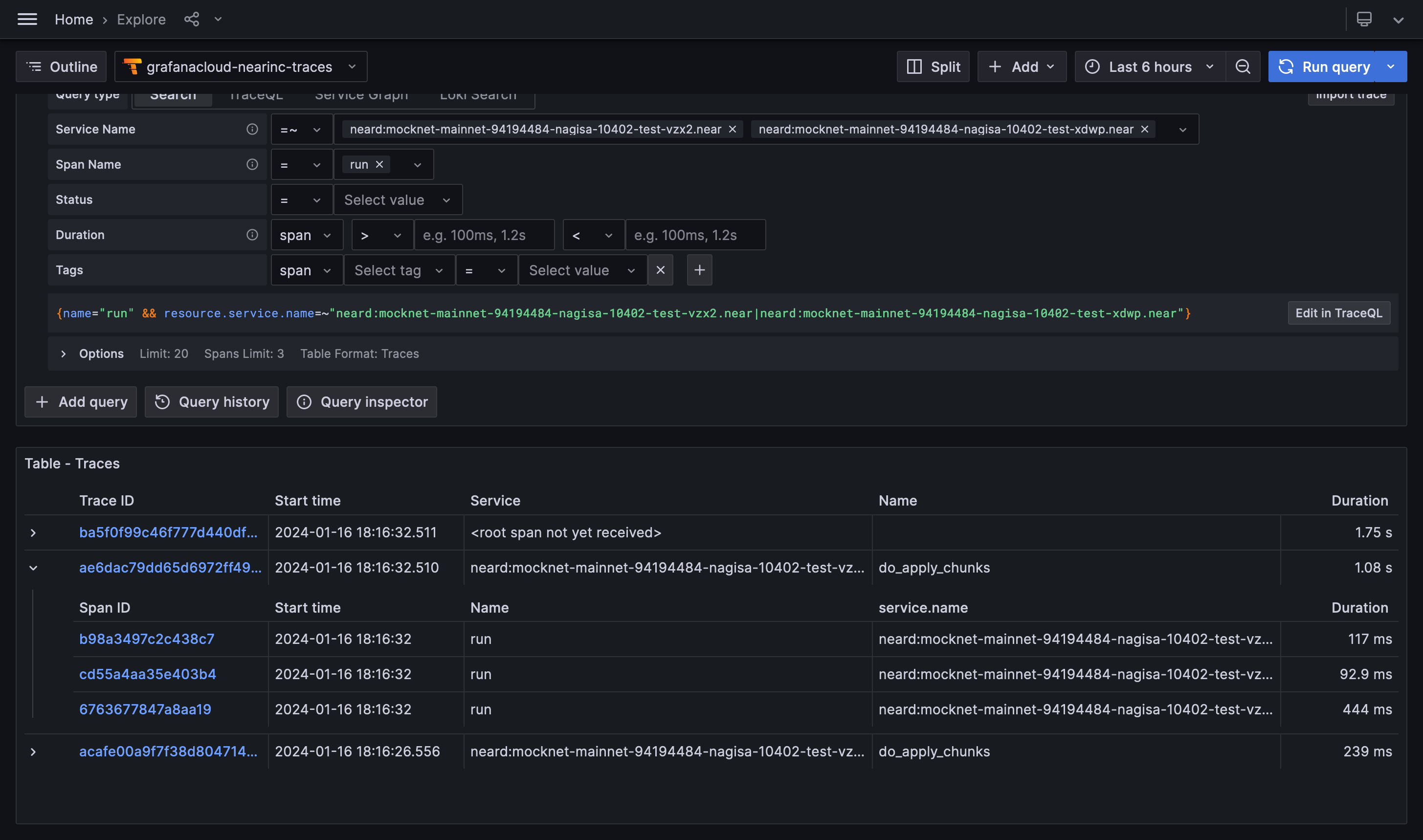Click the zoom-out magnifier icon
Viewport: 1423px width, 840px height.
[1243, 66]
